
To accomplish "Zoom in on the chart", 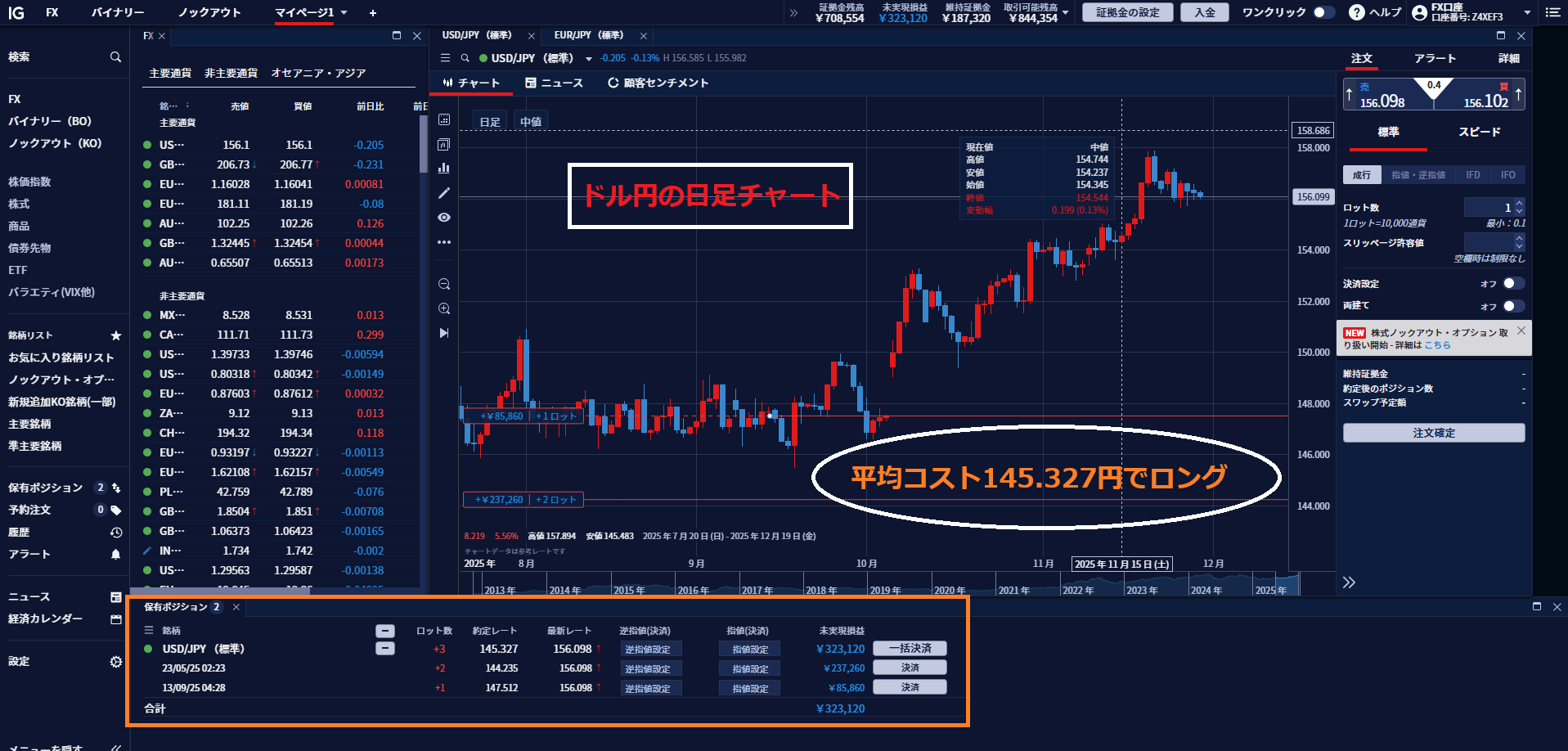I will pos(444,308).
